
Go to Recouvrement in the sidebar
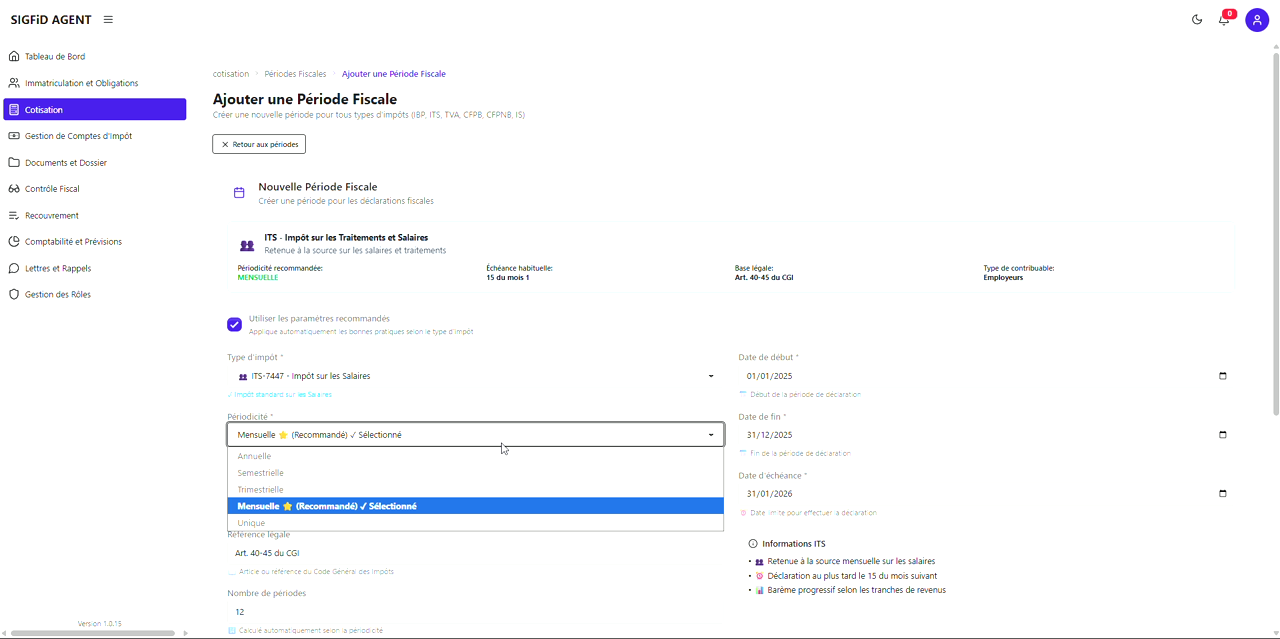(51, 216)
